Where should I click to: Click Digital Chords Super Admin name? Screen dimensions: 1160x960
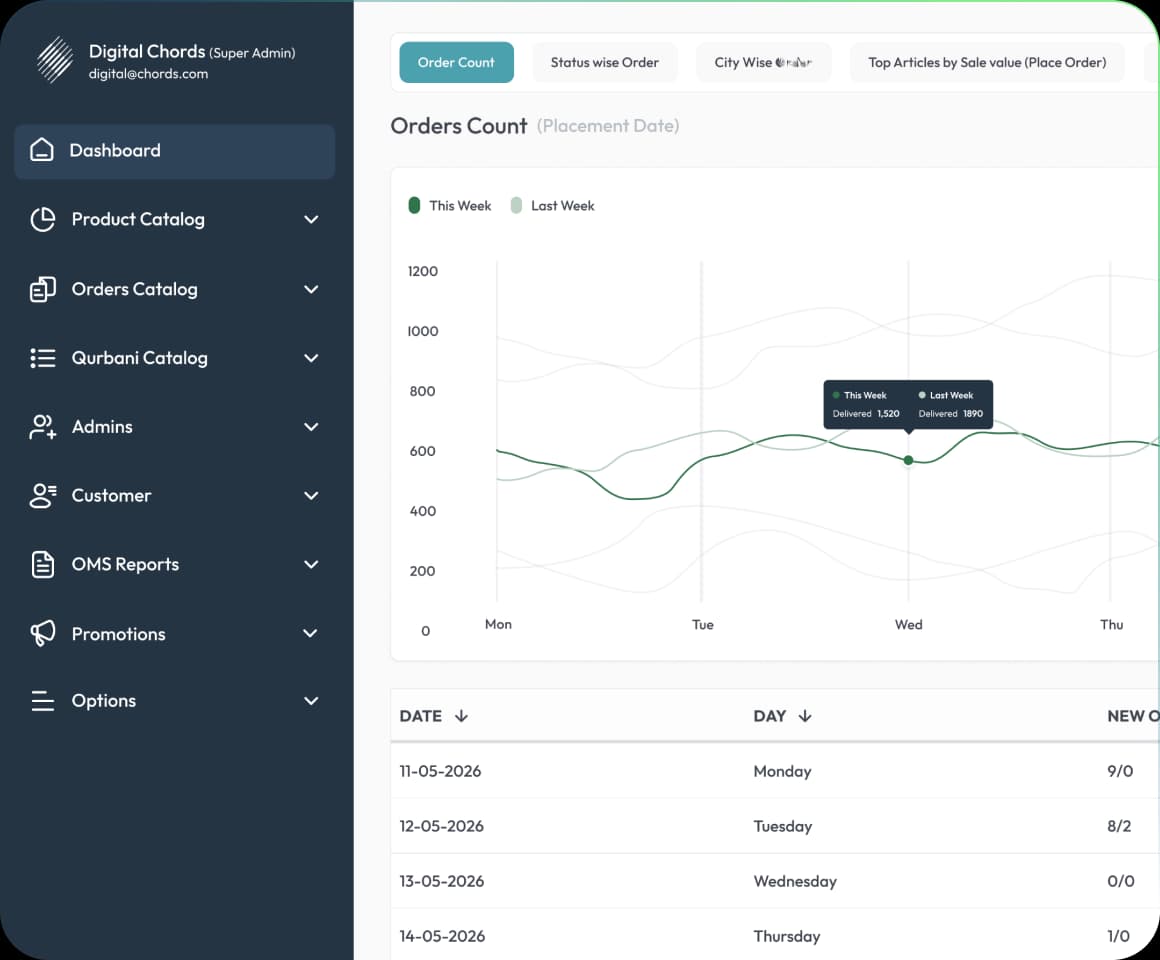[x=192, y=52]
